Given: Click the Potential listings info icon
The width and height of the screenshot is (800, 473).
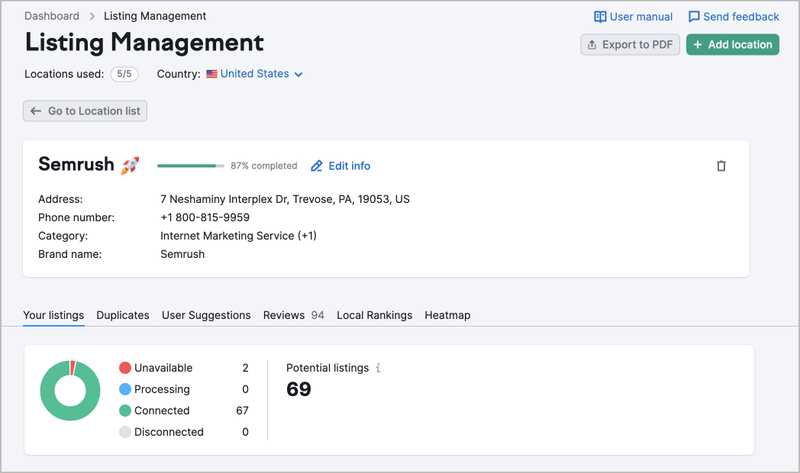Looking at the screenshot, I should pos(378,368).
